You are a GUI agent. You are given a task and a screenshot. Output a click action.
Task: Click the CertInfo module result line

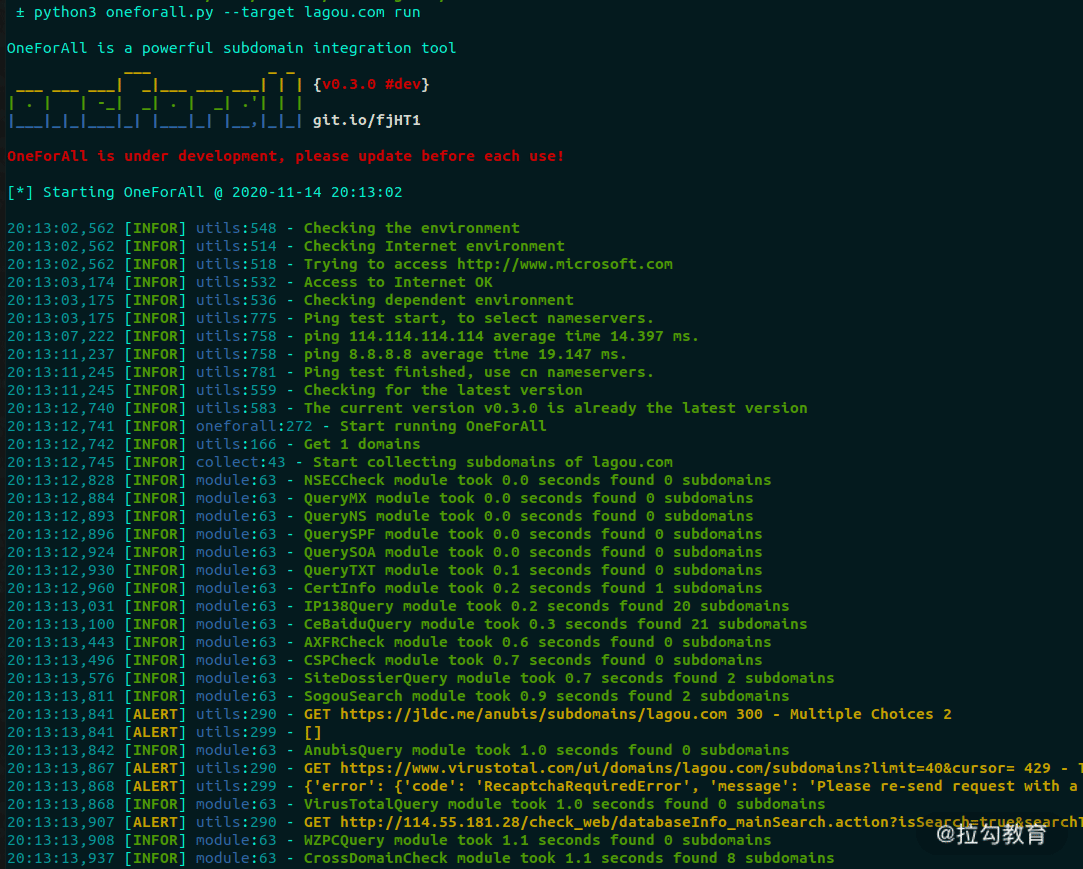point(385,588)
